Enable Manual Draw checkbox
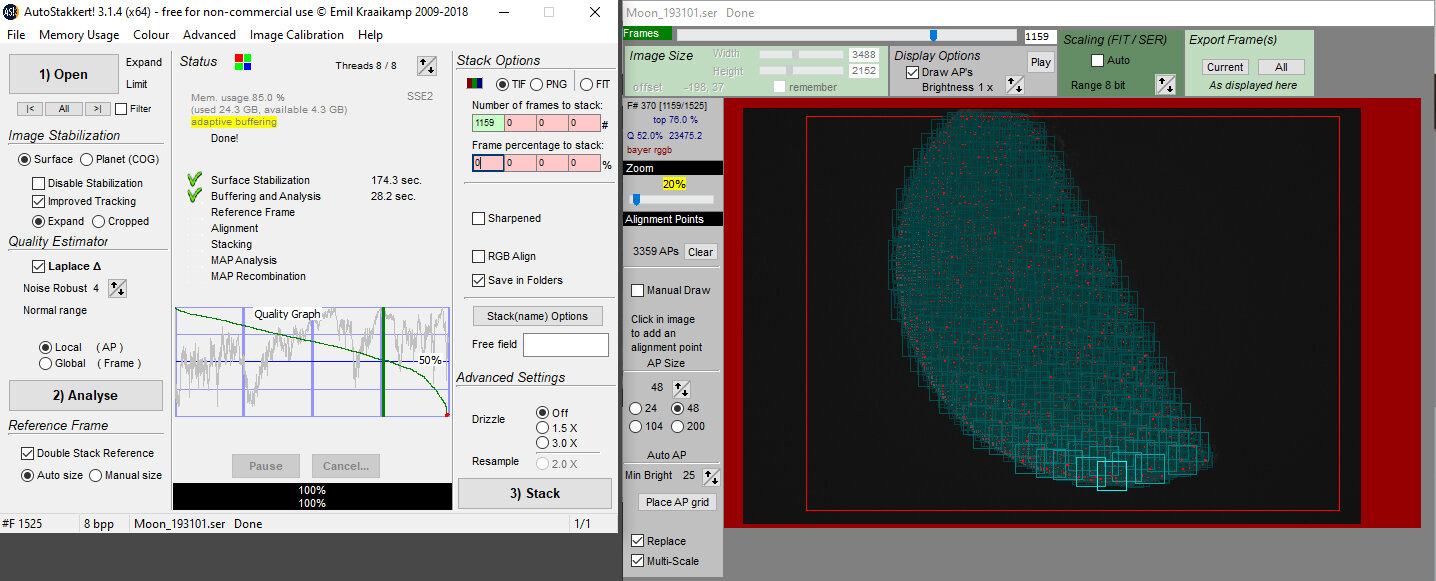Screen dimensions: 1436x581 click(x=637, y=290)
